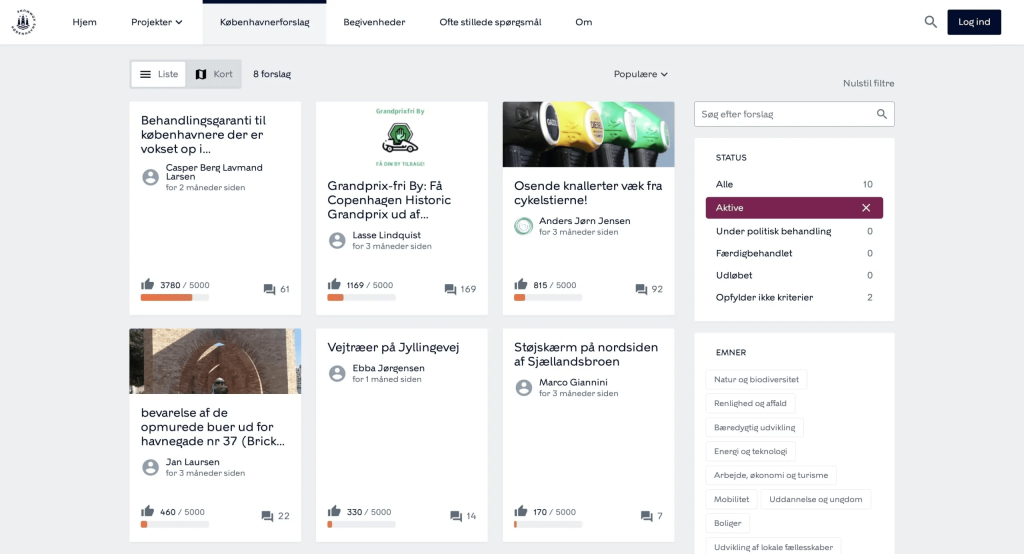Go to Ofte stillede spørgsmål page
Screen dimensions: 1024x554
pyautogui.click(x=490, y=22)
